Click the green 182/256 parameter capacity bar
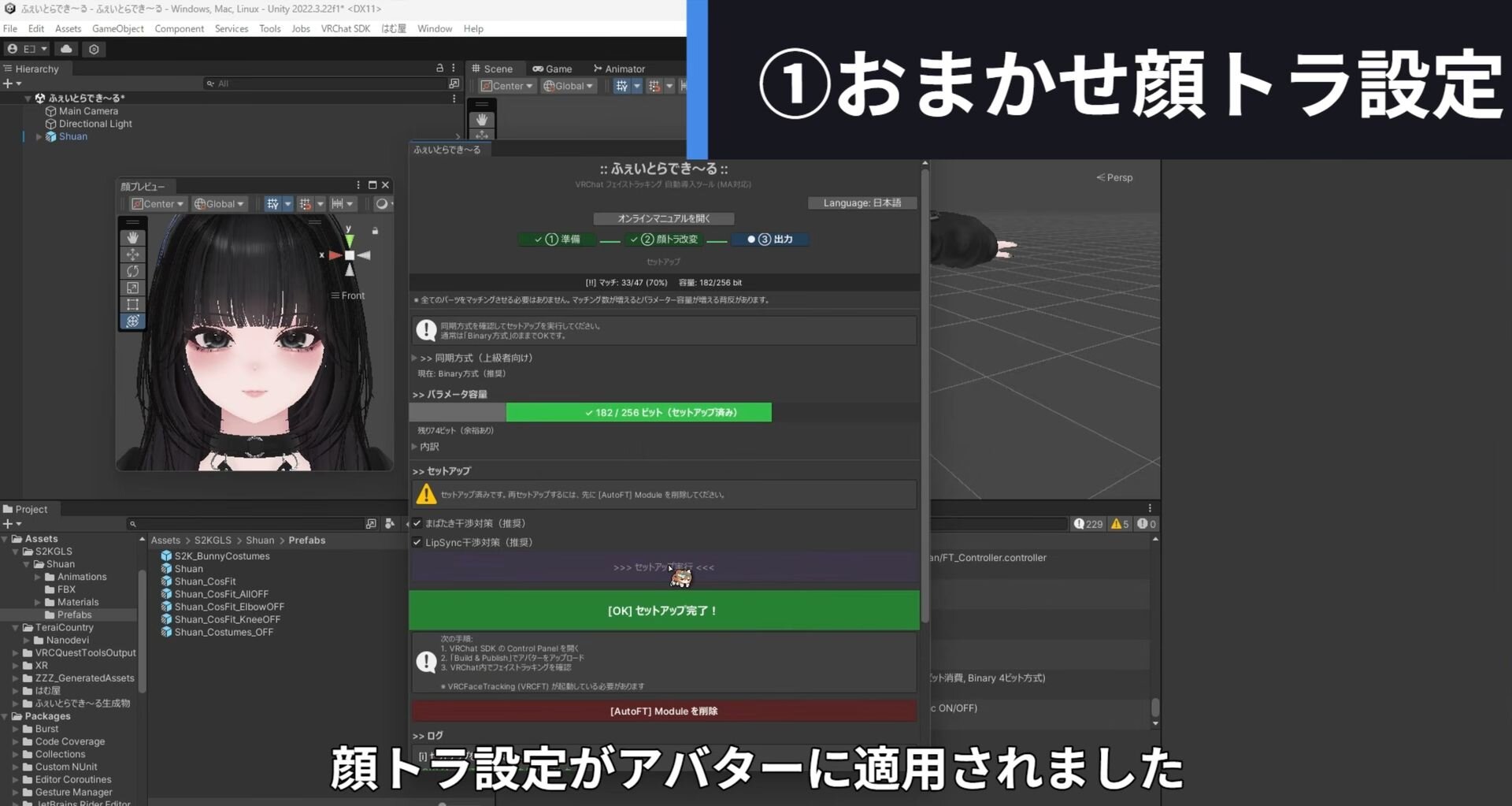Image resolution: width=1512 pixels, height=806 pixels. click(638, 412)
